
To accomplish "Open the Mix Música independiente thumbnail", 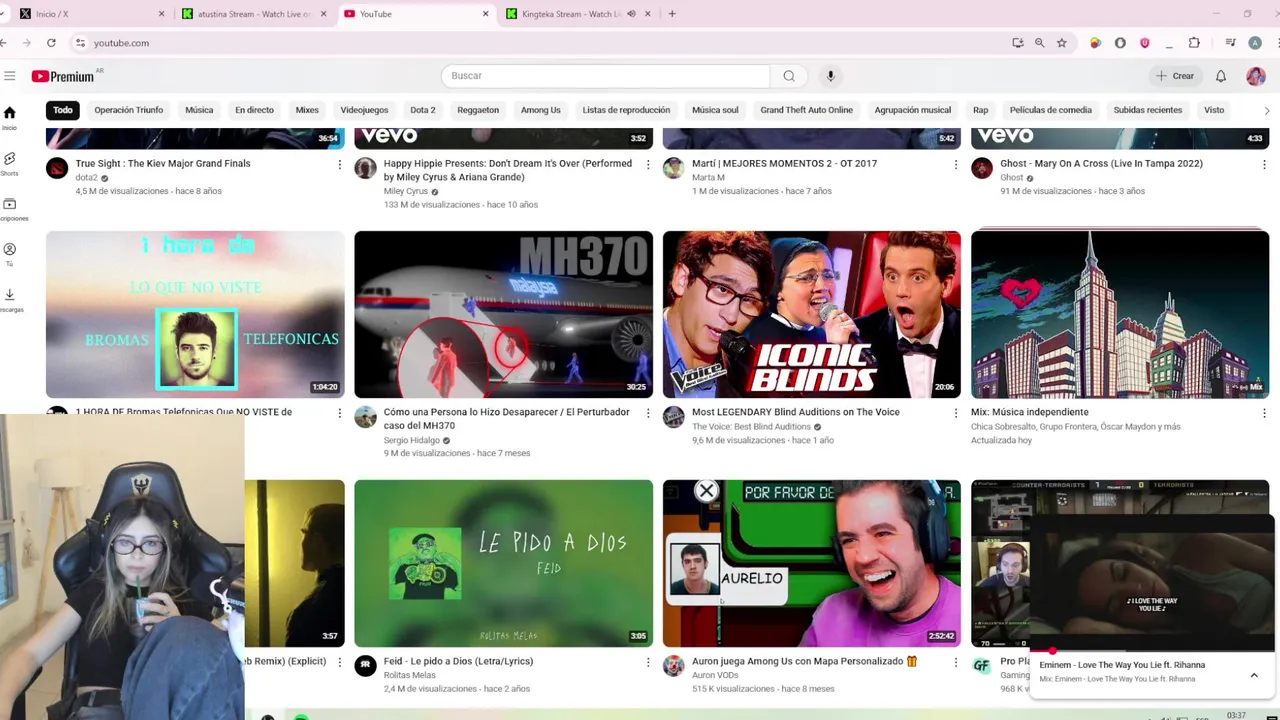I will (x=1120, y=314).
